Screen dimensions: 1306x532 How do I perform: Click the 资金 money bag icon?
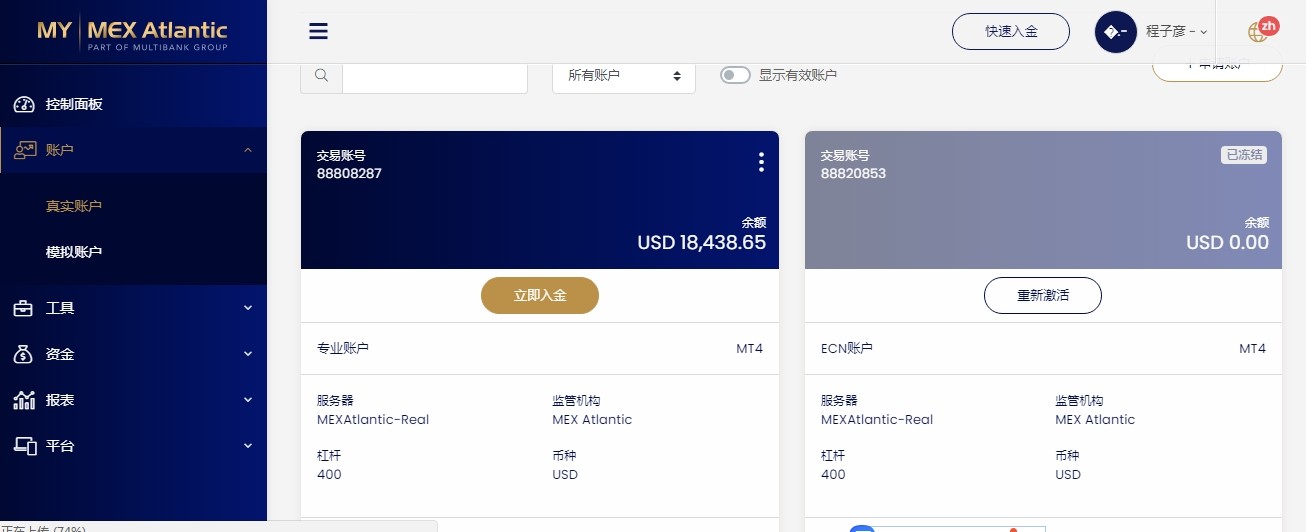tap(24, 354)
